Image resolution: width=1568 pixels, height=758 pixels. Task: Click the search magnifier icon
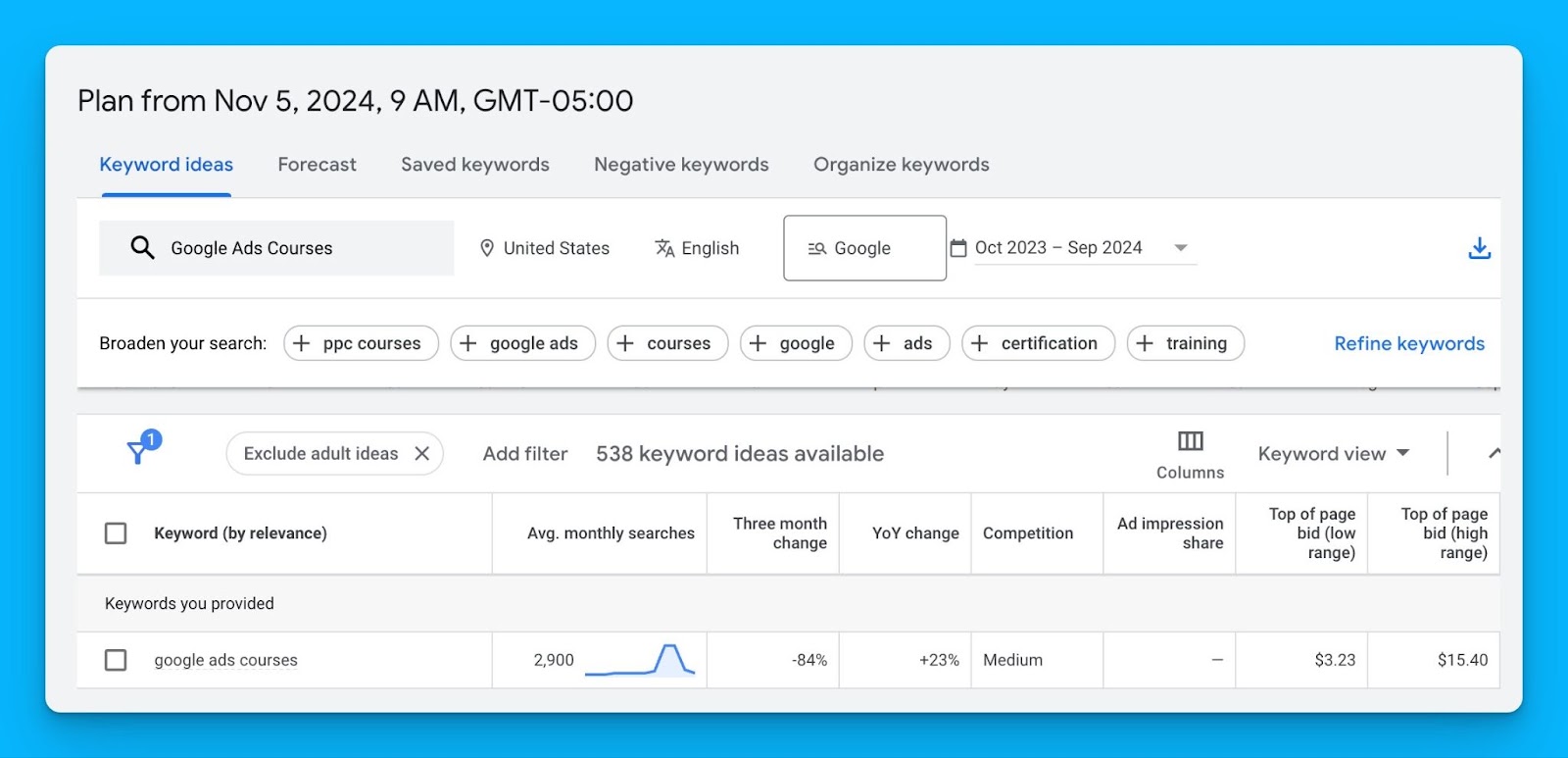click(x=142, y=247)
